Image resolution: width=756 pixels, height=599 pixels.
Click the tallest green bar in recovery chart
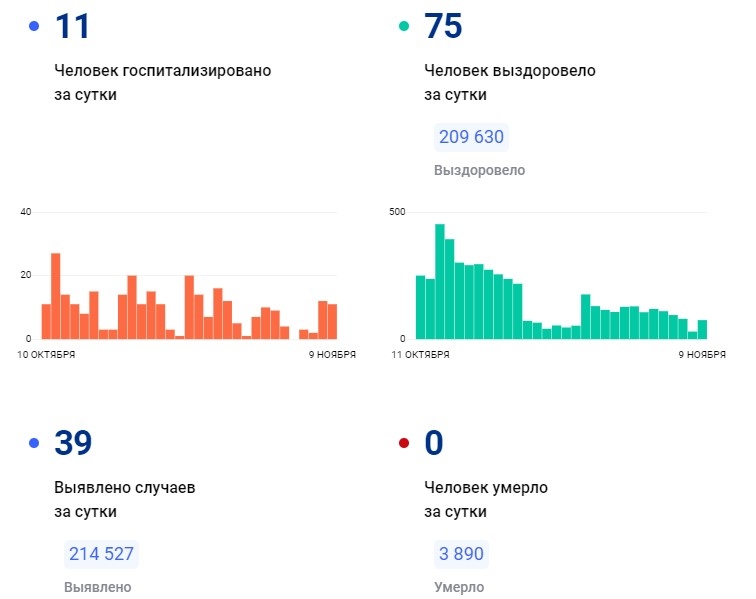440,281
